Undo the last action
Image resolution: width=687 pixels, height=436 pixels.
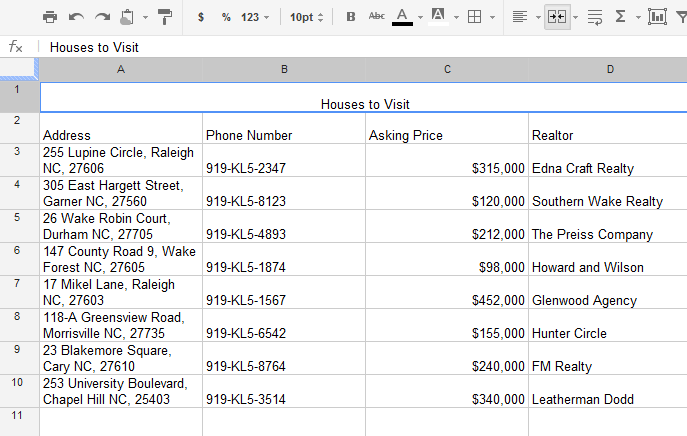click(x=76, y=17)
